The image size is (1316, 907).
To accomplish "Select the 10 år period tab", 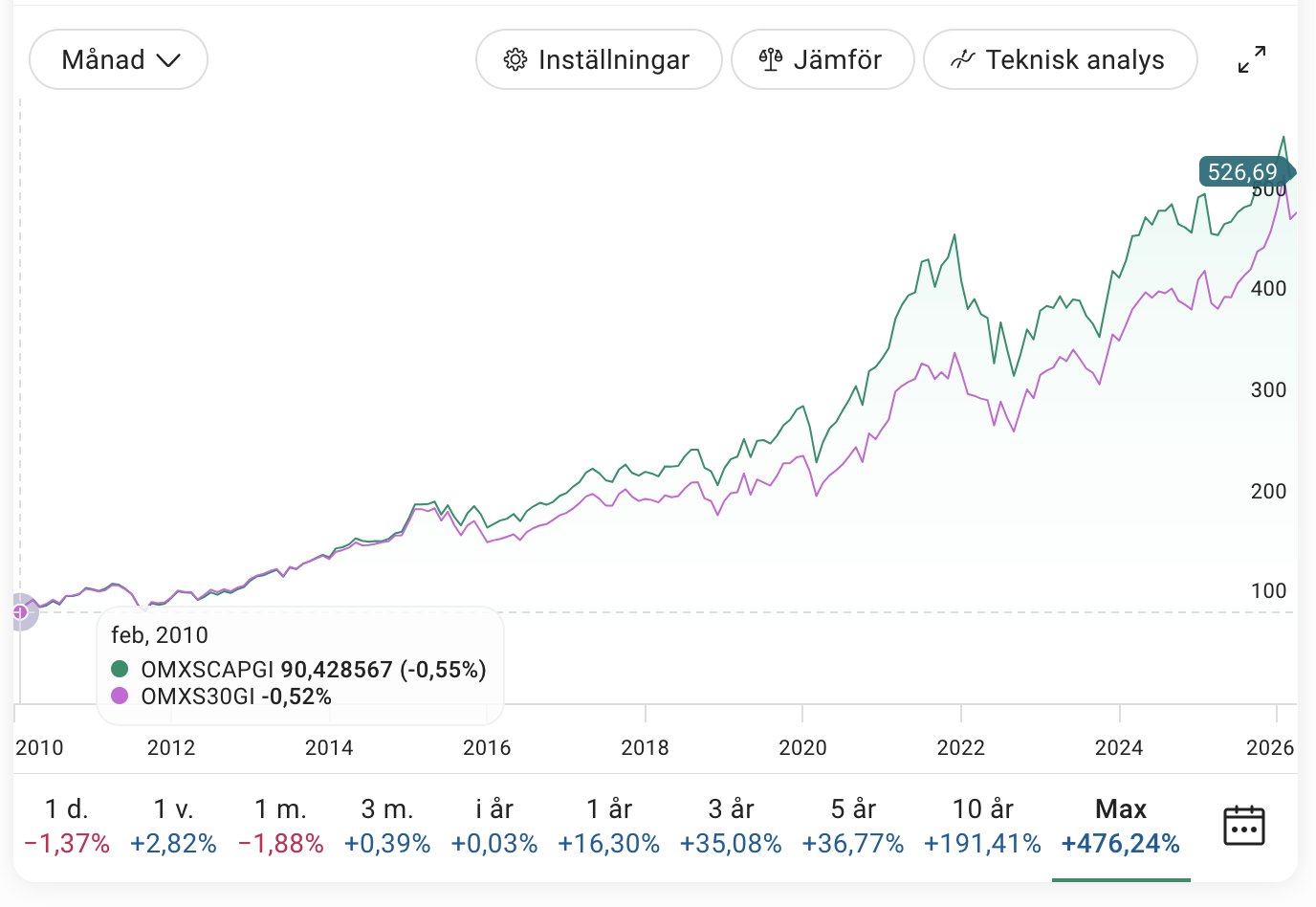I will (x=982, y=826).
